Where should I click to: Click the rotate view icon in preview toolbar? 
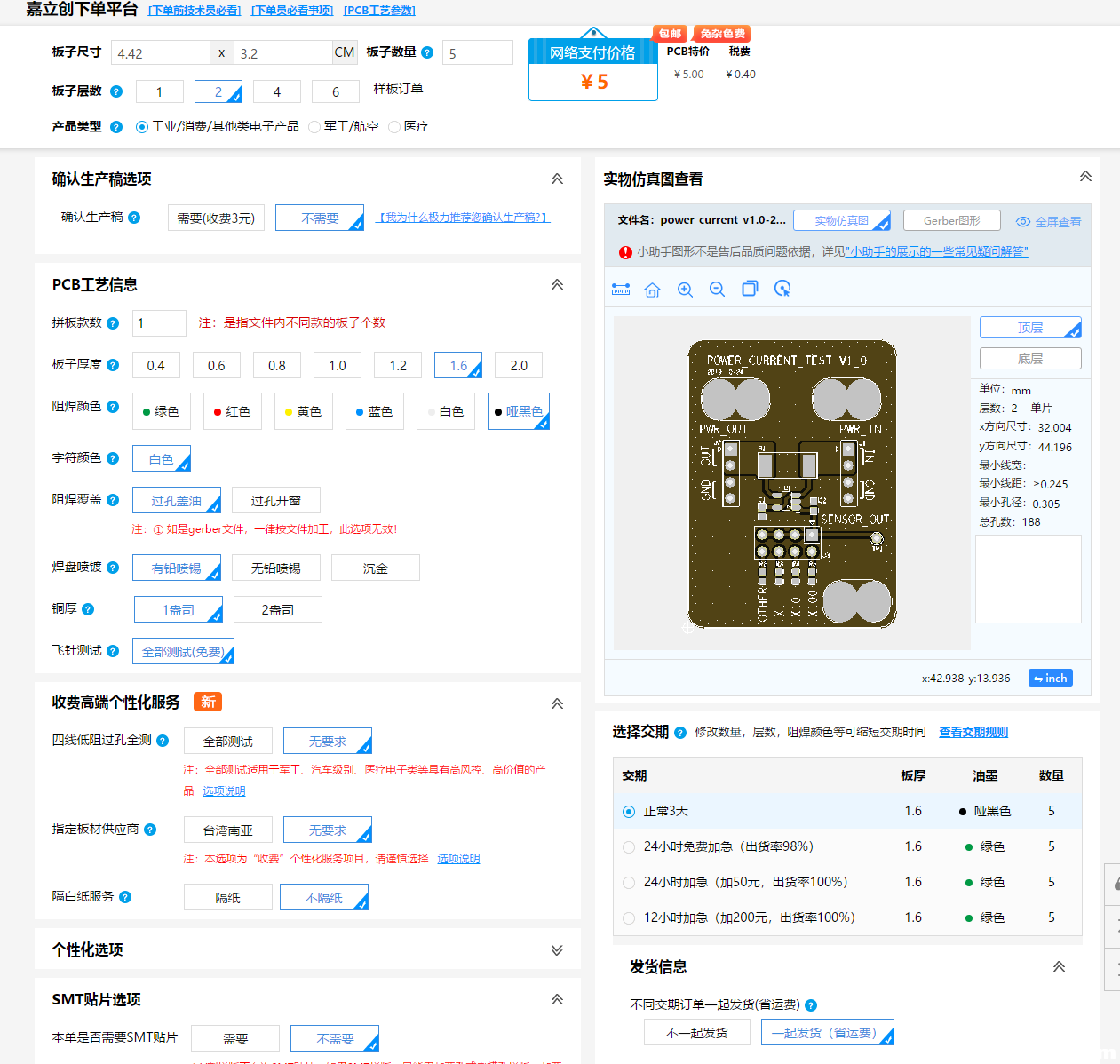click(782, 289)
